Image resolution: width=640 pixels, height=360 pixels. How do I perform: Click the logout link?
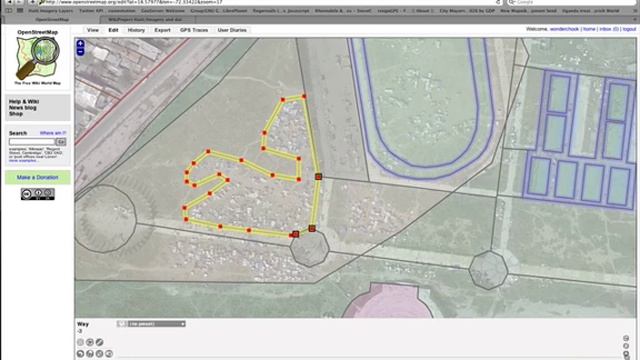629,29
